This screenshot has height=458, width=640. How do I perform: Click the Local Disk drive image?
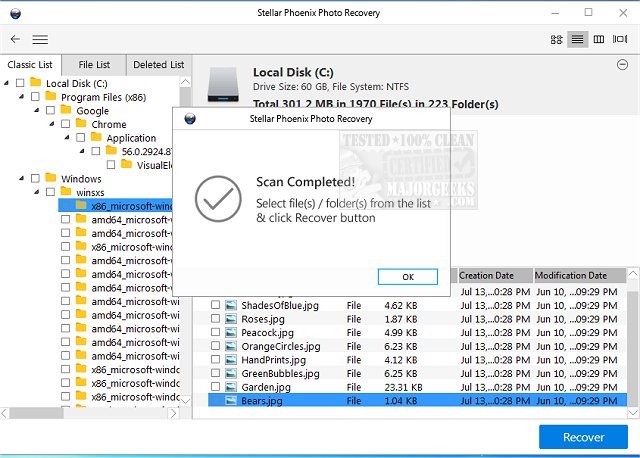pyautogui.click(x=223, y=84)
